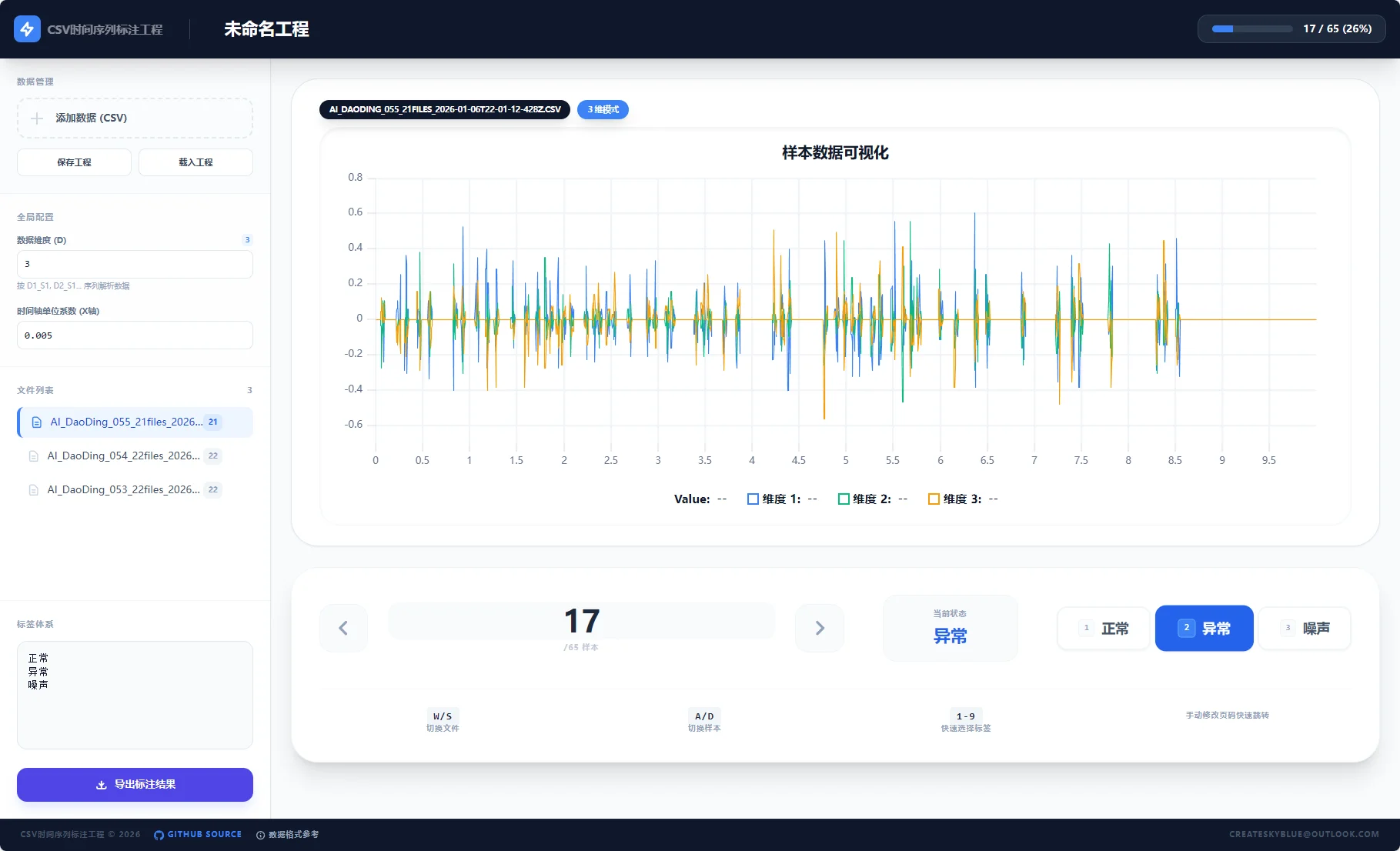Click the GitHub icon in the footer
The width and height of the screenshot is (1400, 851).
point(159,835)
